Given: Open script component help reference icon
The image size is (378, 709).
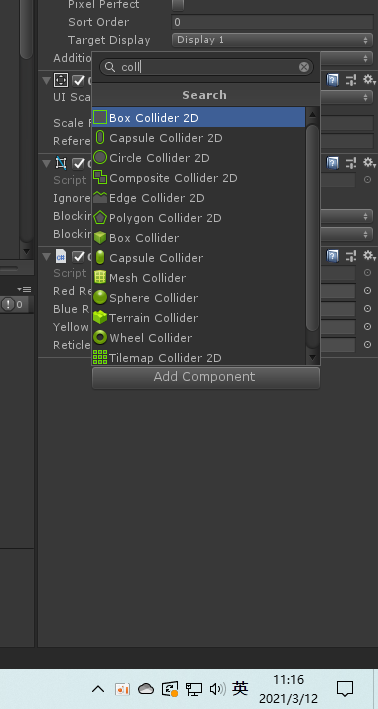Looking at the screenshot, I should point(332,256).
